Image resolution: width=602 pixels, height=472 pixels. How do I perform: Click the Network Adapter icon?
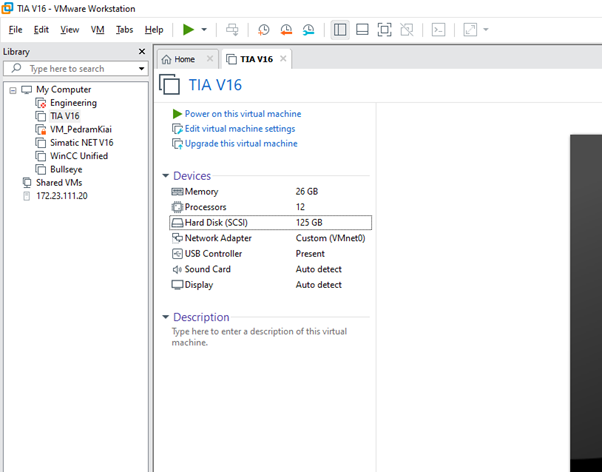tap(177, 238)
